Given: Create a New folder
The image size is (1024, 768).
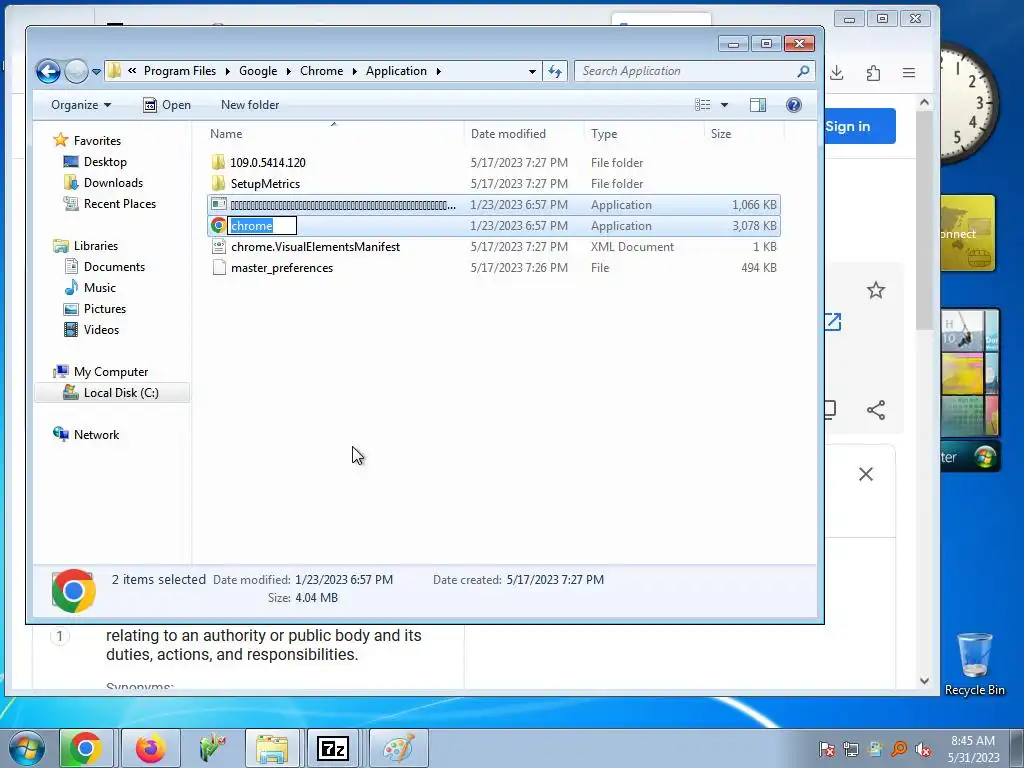Looking at the screenshot, I should point(250,105).
